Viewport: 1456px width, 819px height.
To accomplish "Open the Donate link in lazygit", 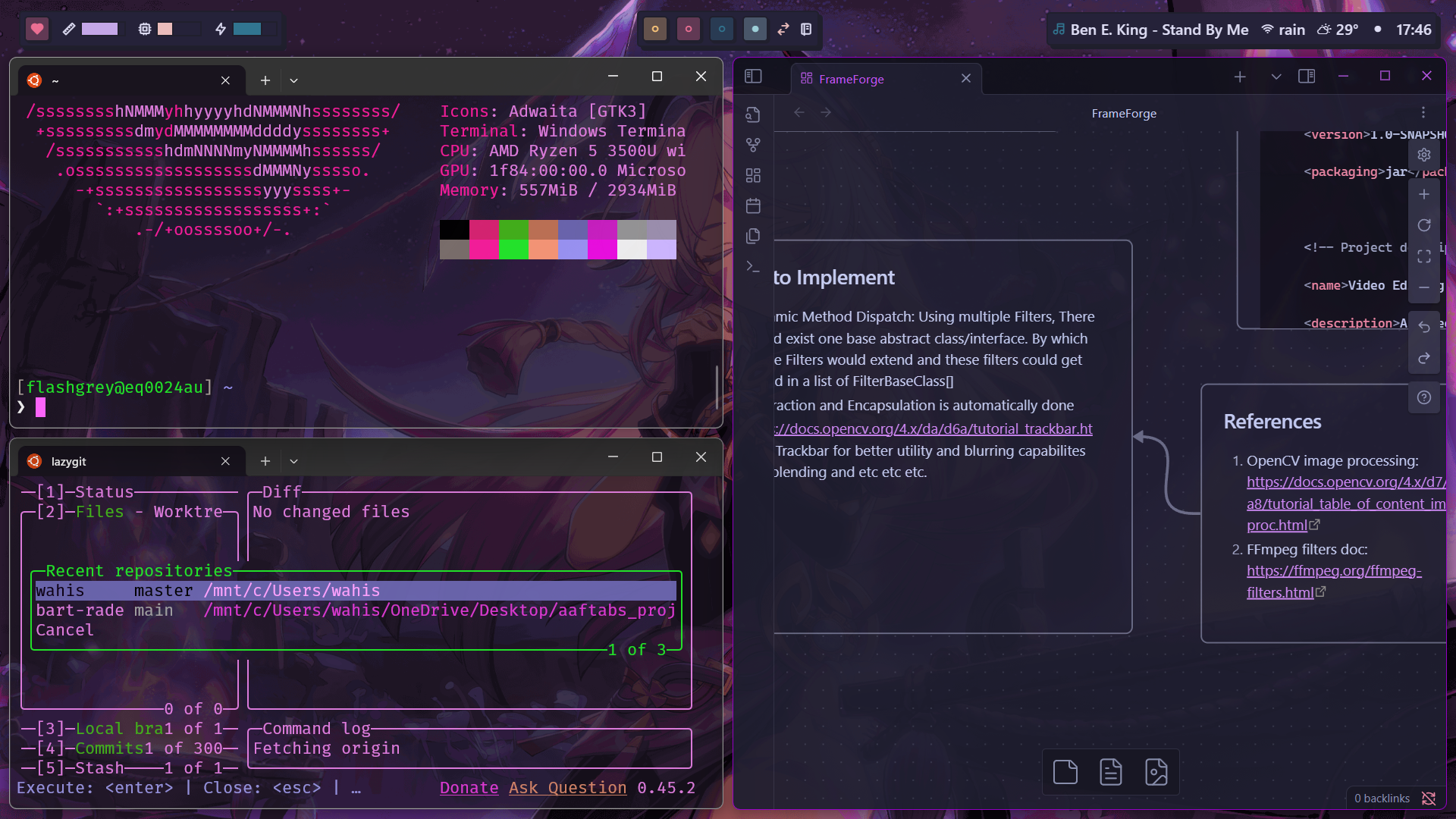I will coord(469,788).
